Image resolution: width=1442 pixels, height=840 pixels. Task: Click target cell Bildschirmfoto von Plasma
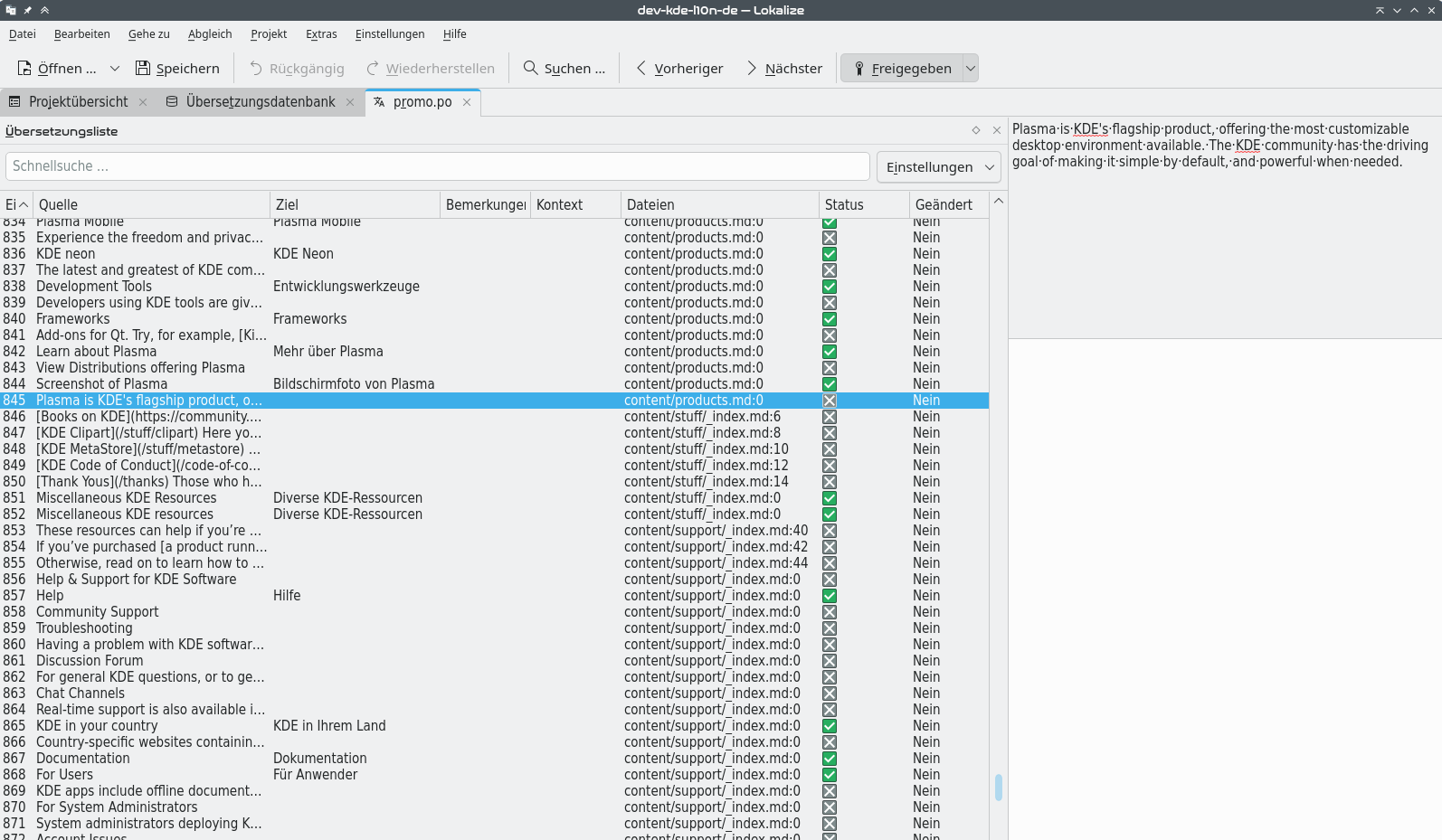(x=354, y=384)
